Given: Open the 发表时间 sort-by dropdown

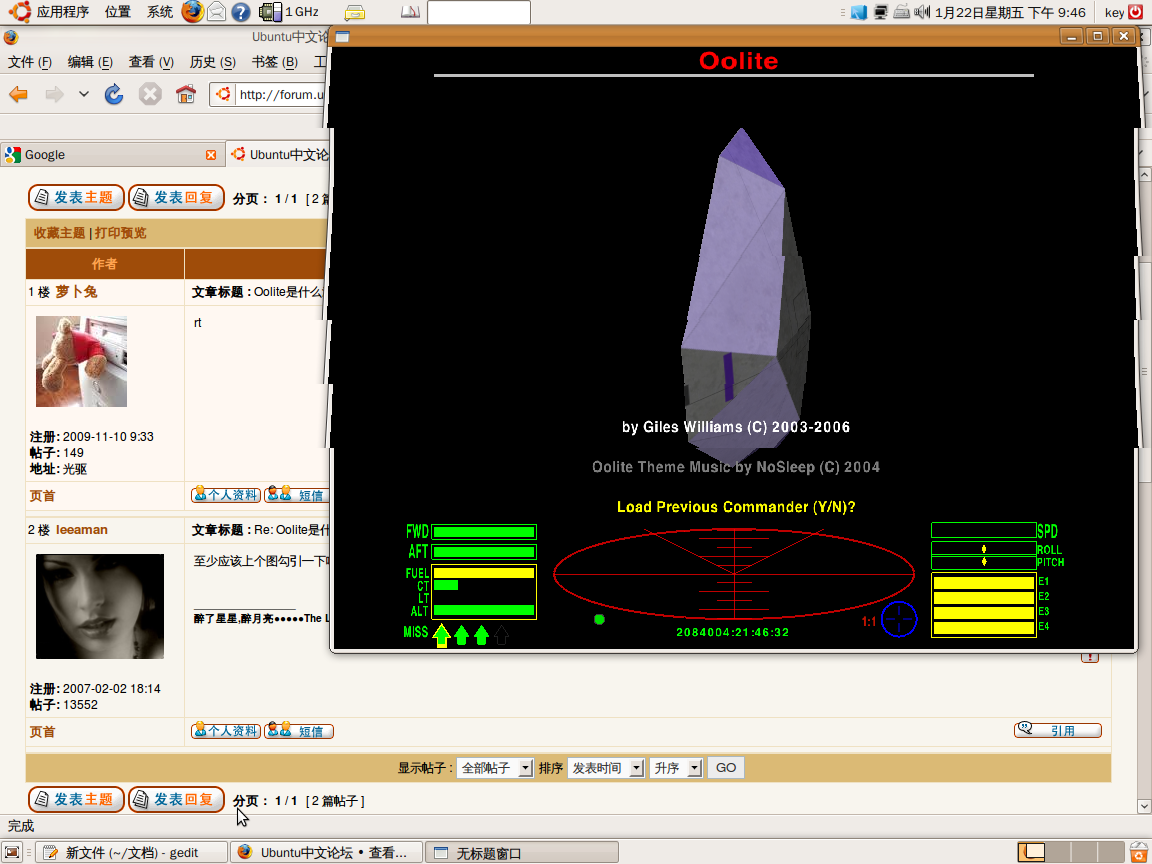Looking at the screenshot, I should coord(606,768).
